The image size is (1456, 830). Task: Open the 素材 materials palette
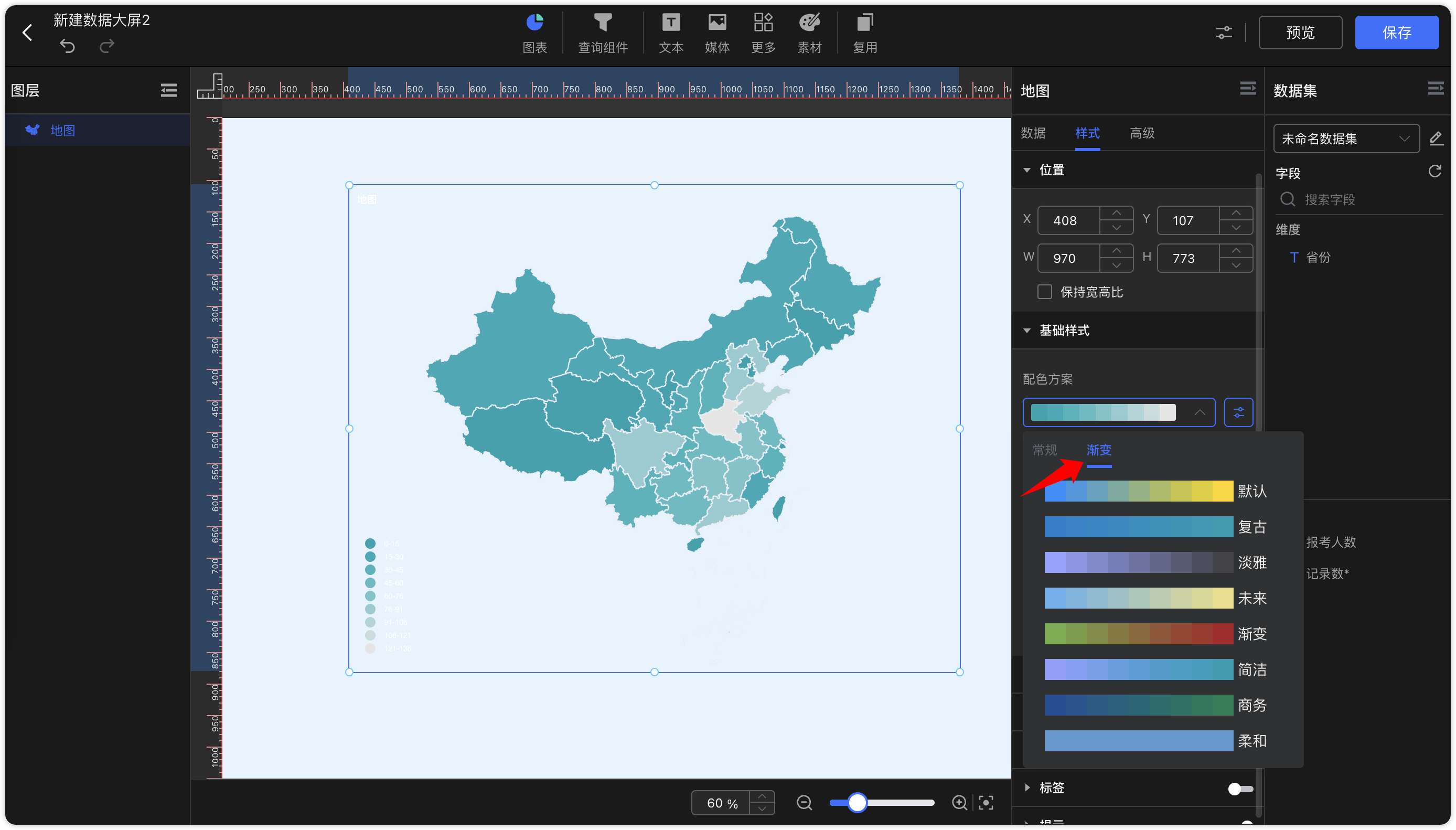click(x=809, y=33)
